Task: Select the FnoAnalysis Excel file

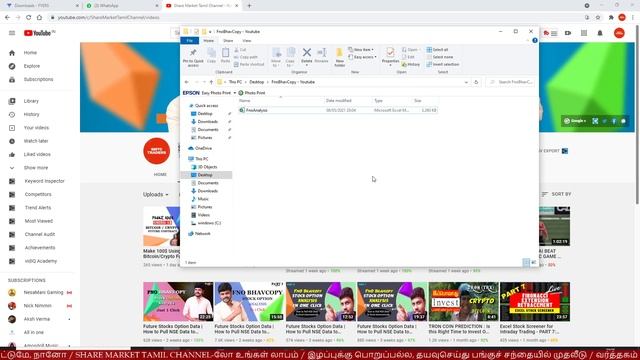Action: 338,110
